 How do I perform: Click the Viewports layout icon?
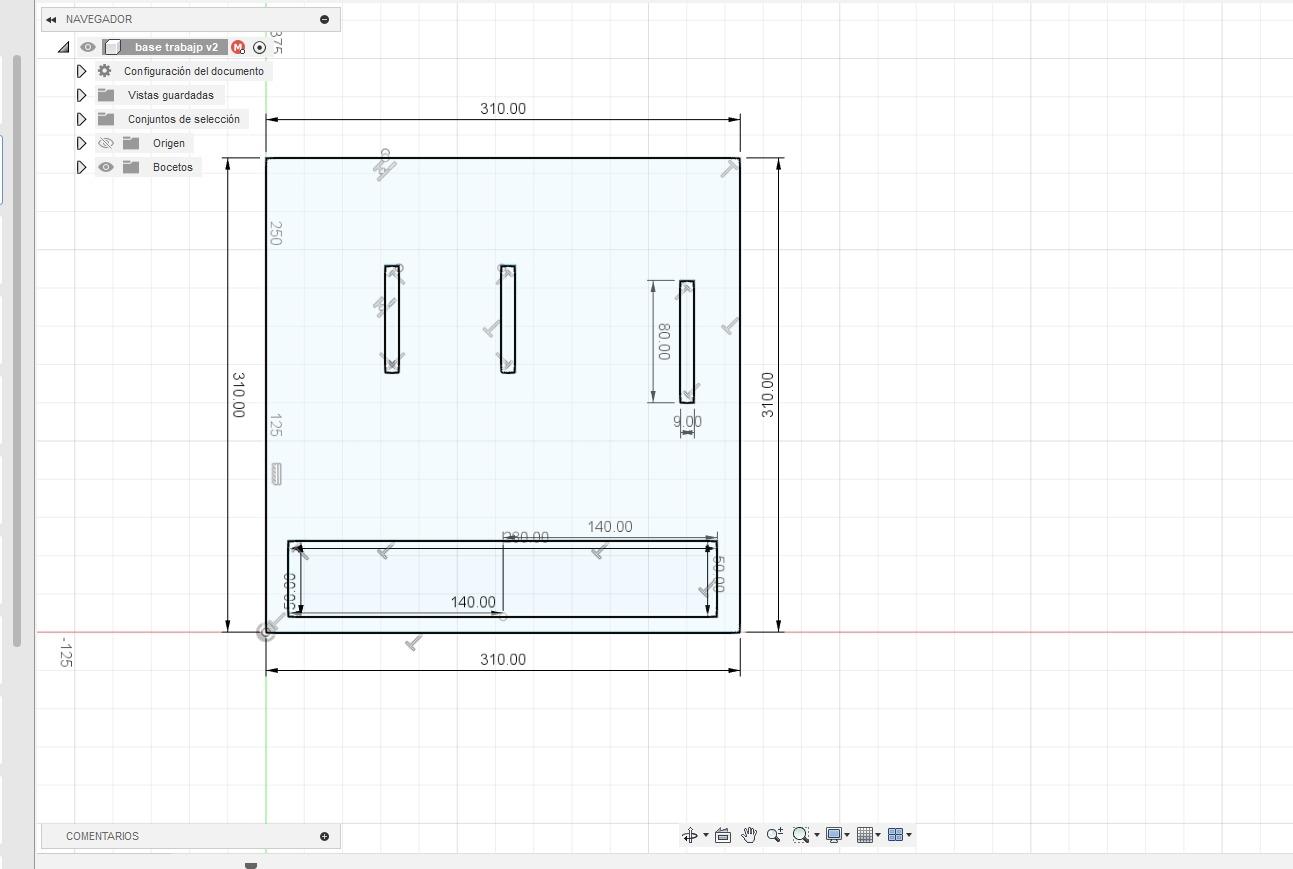[x=895, y=835]
